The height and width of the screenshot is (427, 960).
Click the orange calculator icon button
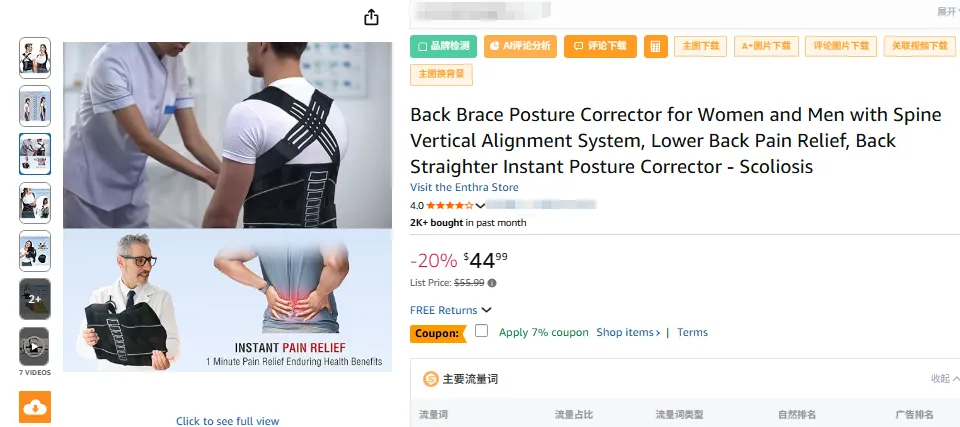pyautogui.click(x=655, y=47)
